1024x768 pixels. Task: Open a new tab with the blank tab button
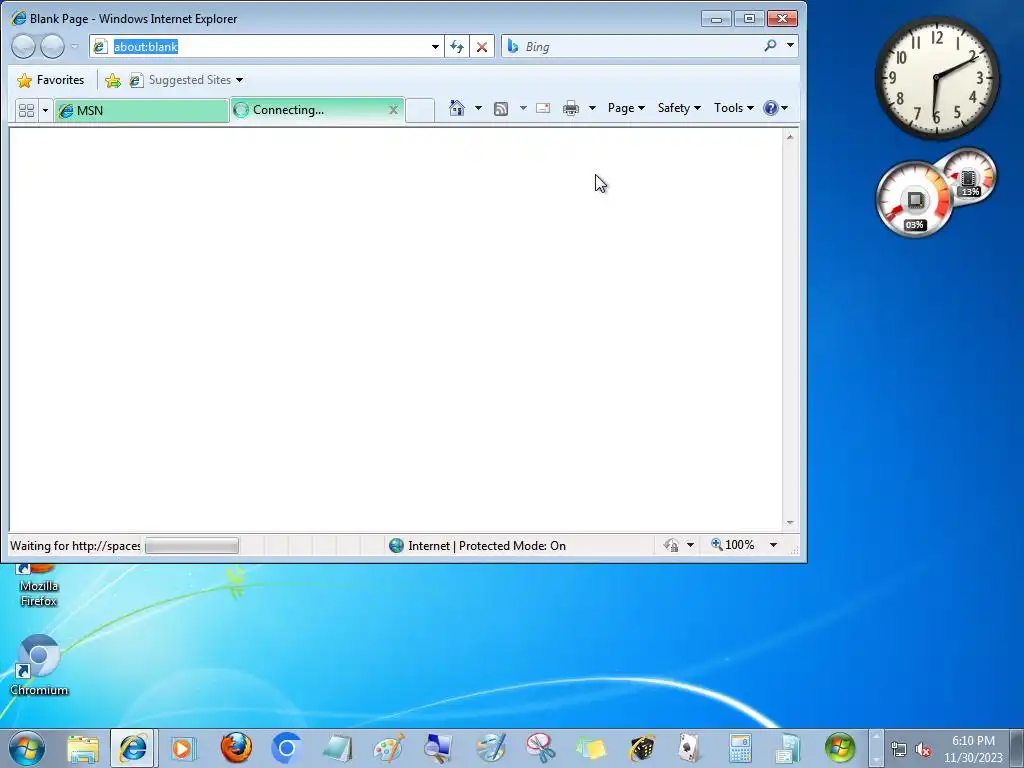[x=420, y=110]
